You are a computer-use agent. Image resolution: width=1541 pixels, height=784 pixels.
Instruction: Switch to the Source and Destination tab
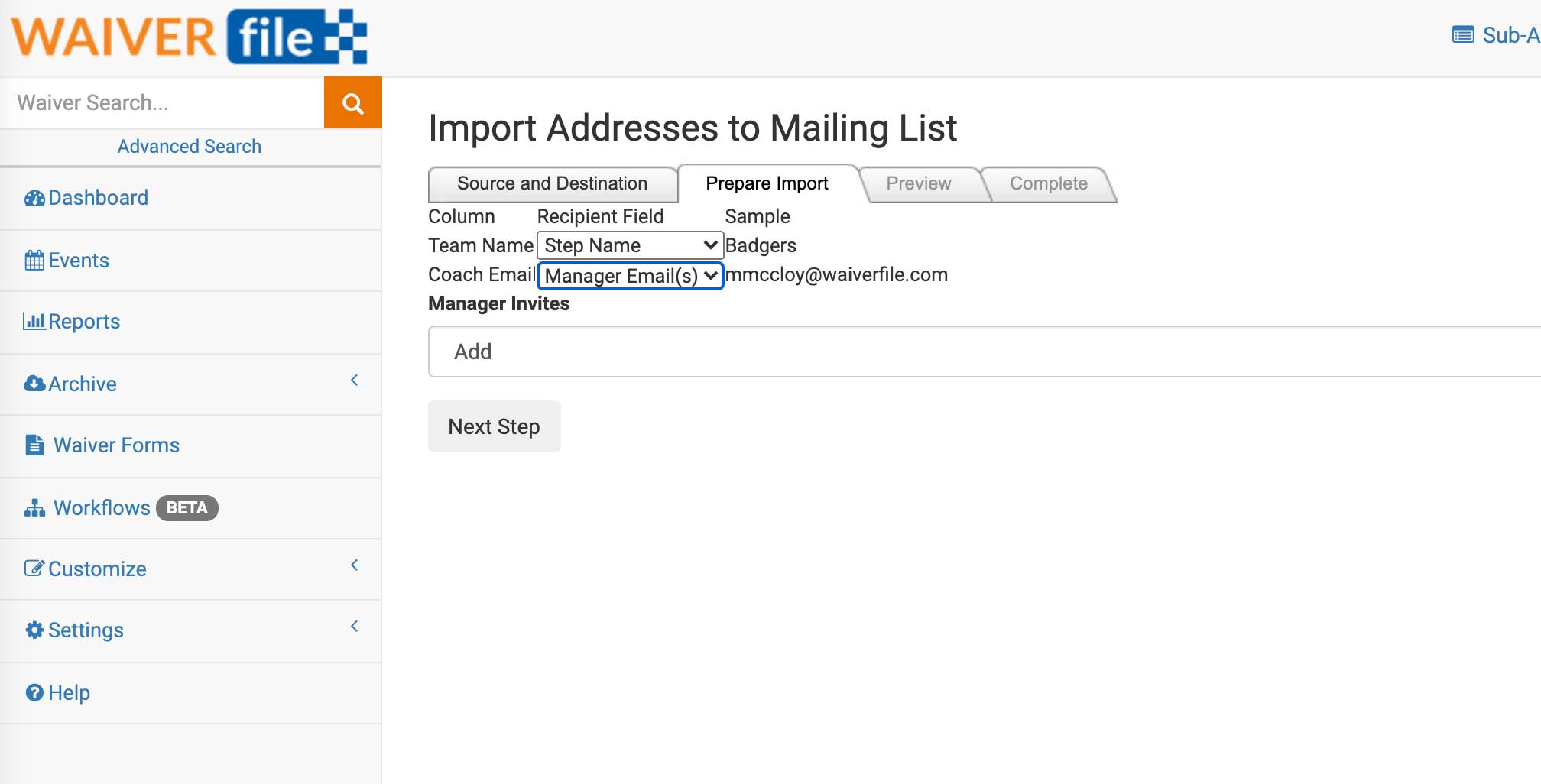(552, 183)
